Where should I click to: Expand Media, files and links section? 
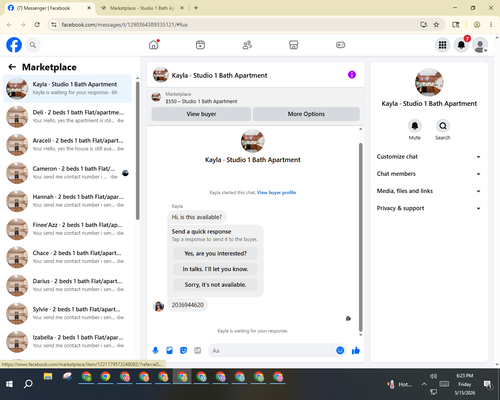tap(429, 191)
